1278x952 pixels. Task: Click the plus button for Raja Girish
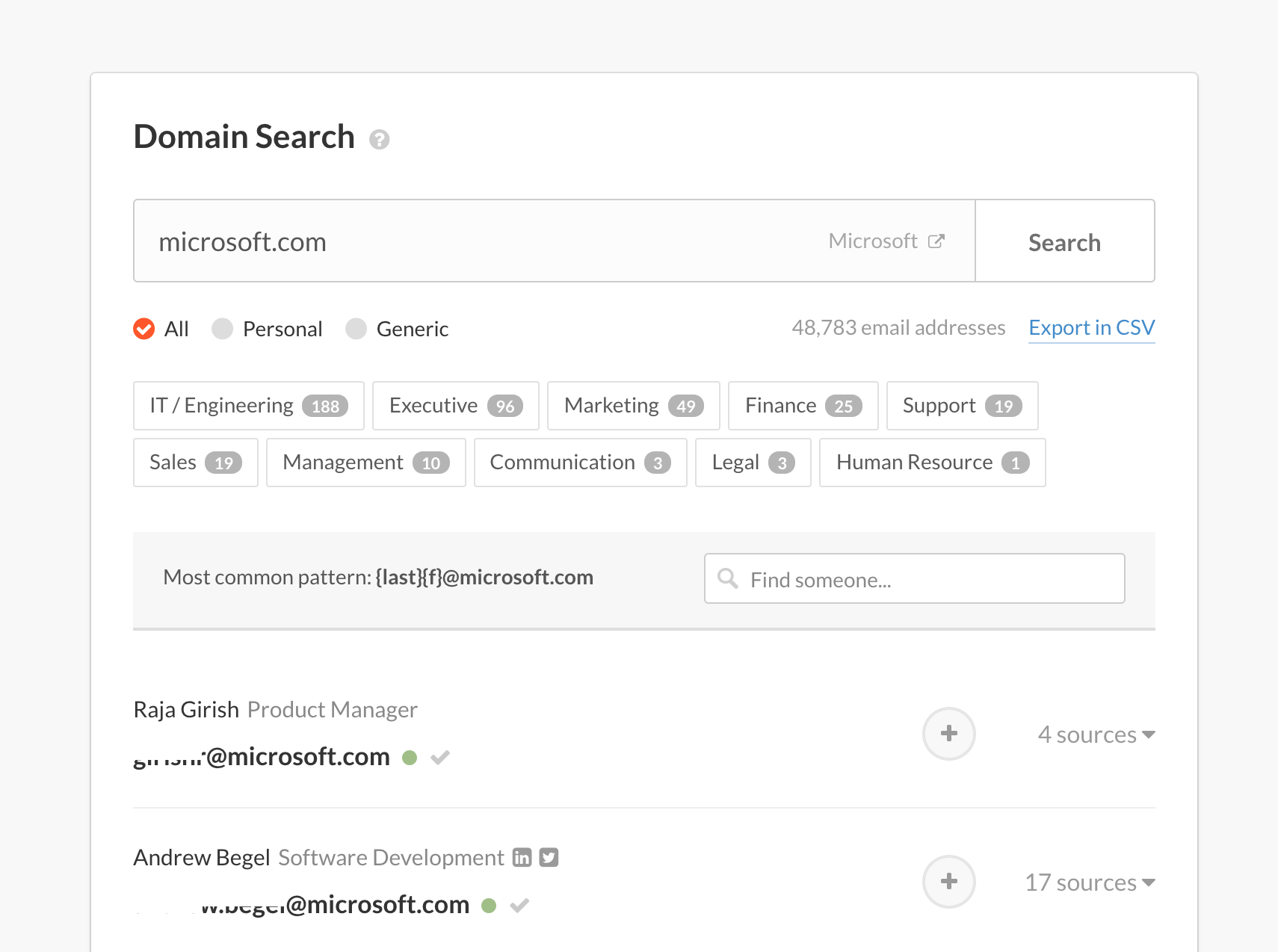click(948, 734)
